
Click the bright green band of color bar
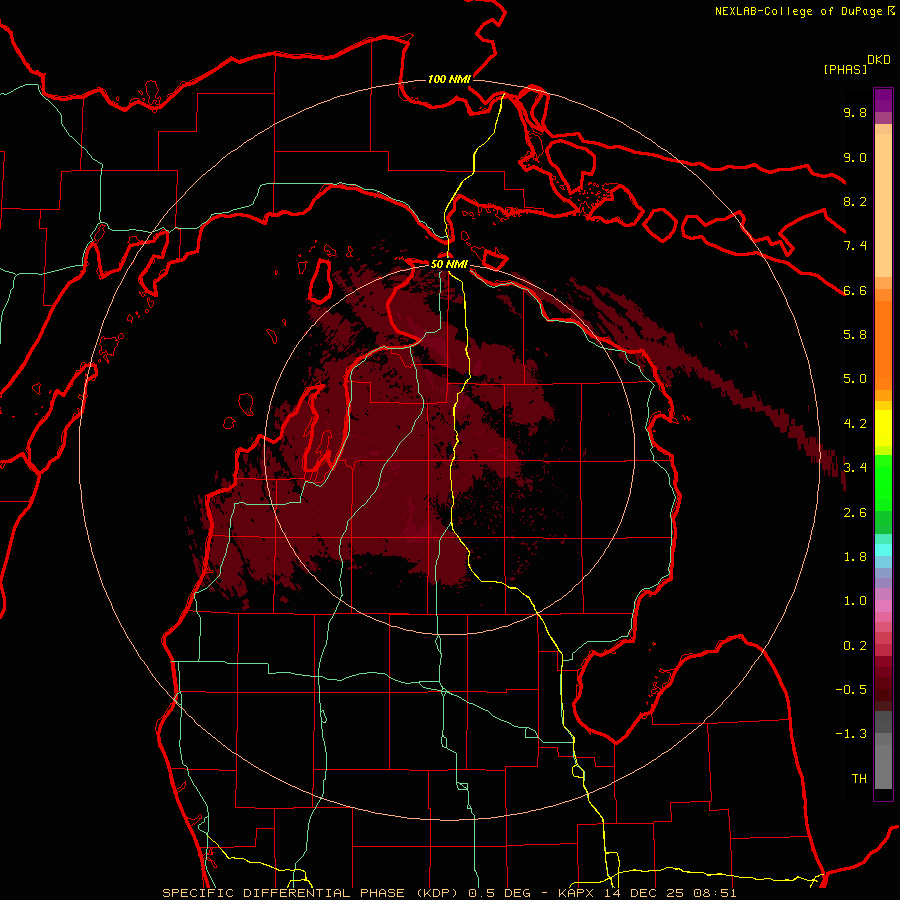[x=883, y=483]
